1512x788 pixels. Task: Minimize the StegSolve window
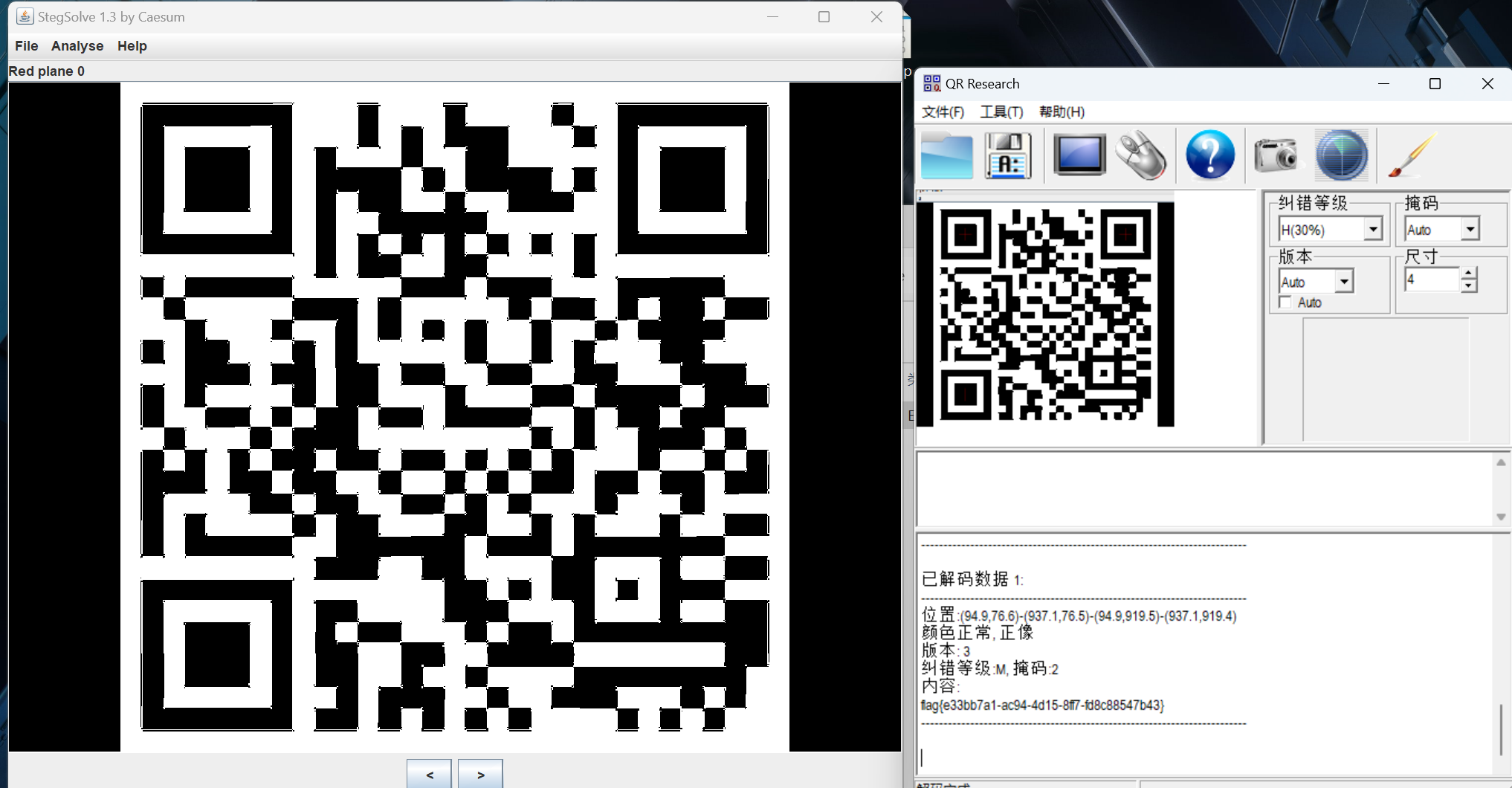(x=772, y=16)
